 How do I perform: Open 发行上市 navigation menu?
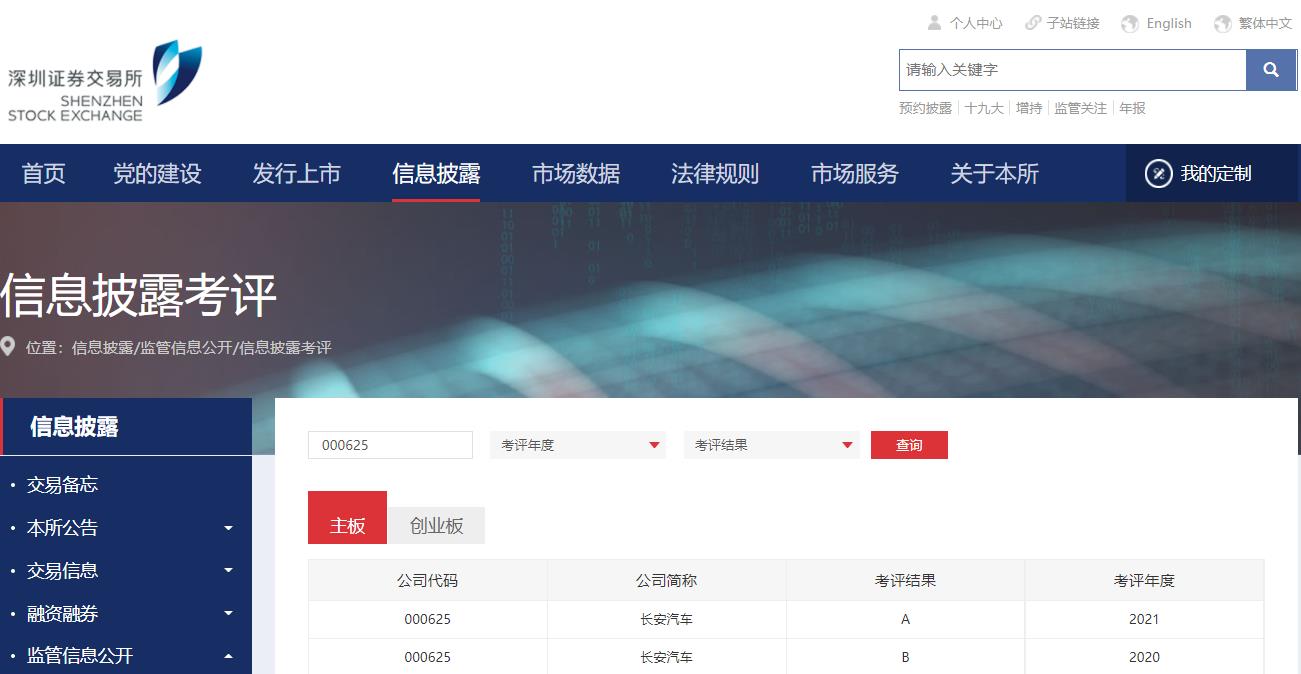(297, 173)
